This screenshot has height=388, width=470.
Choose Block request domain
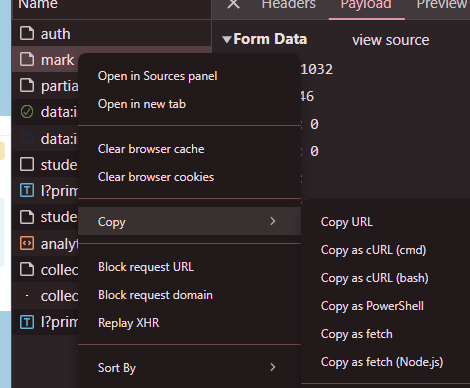coord(189,295)
